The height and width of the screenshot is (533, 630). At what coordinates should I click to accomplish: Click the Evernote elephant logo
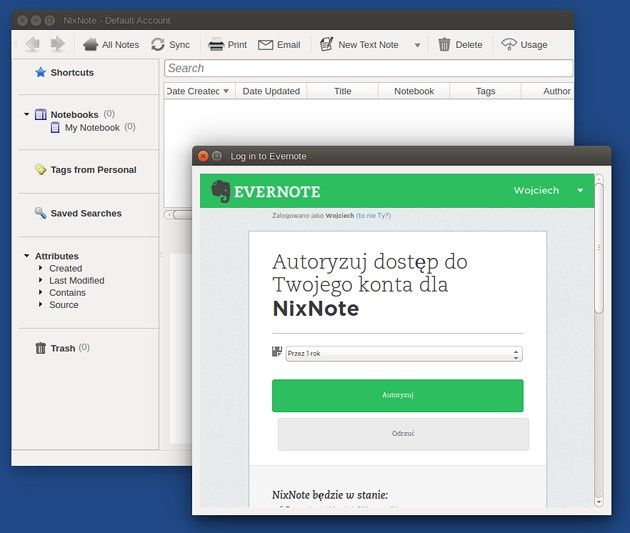pos(221,191)
